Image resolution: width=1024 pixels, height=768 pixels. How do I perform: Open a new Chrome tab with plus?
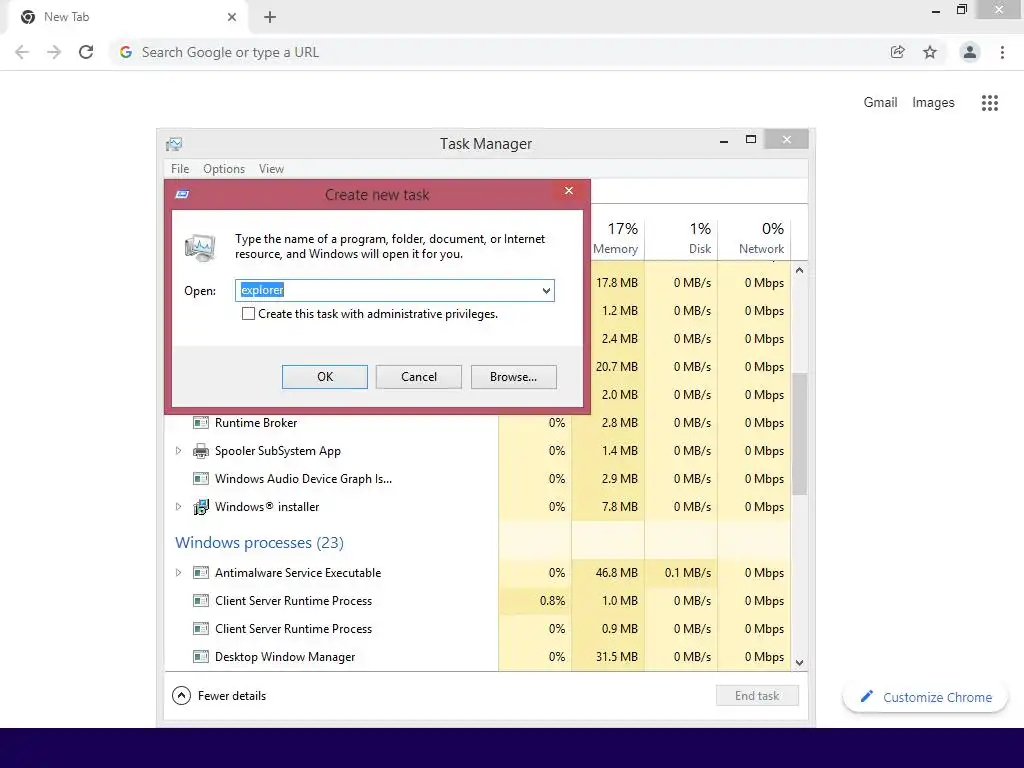point(270,17)
